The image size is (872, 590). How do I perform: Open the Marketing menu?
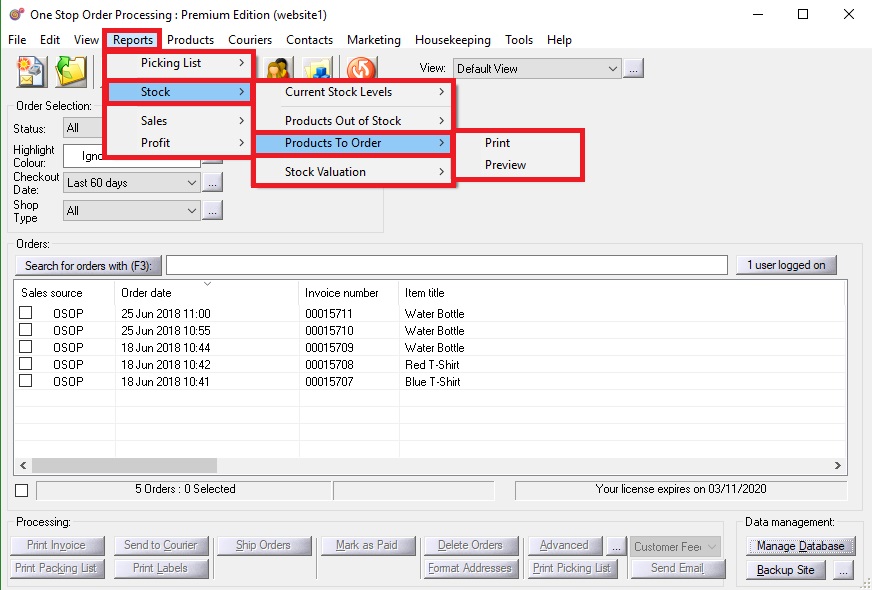pos(374,40)
